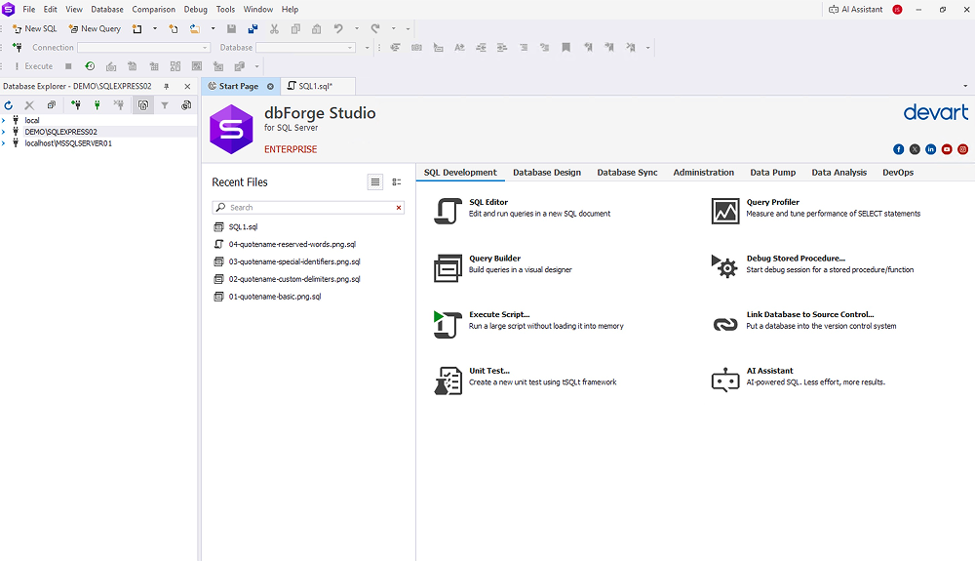Click the Recent Files search field
This screenshot has width=977, height=562.
(308, 207)
